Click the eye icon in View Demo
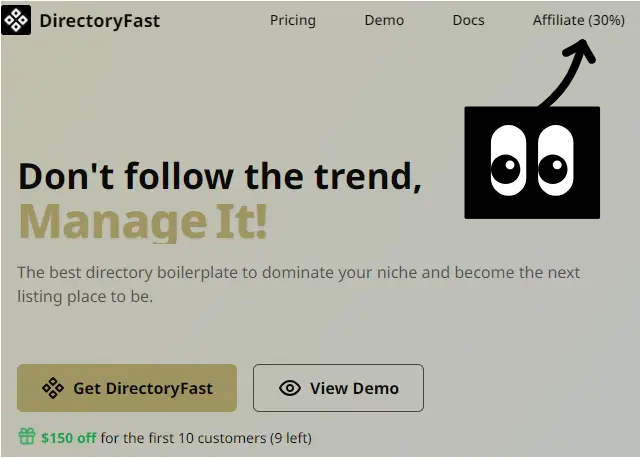This screenshot has width=641, height=458. pyautogui.click(x=290, y=388)
